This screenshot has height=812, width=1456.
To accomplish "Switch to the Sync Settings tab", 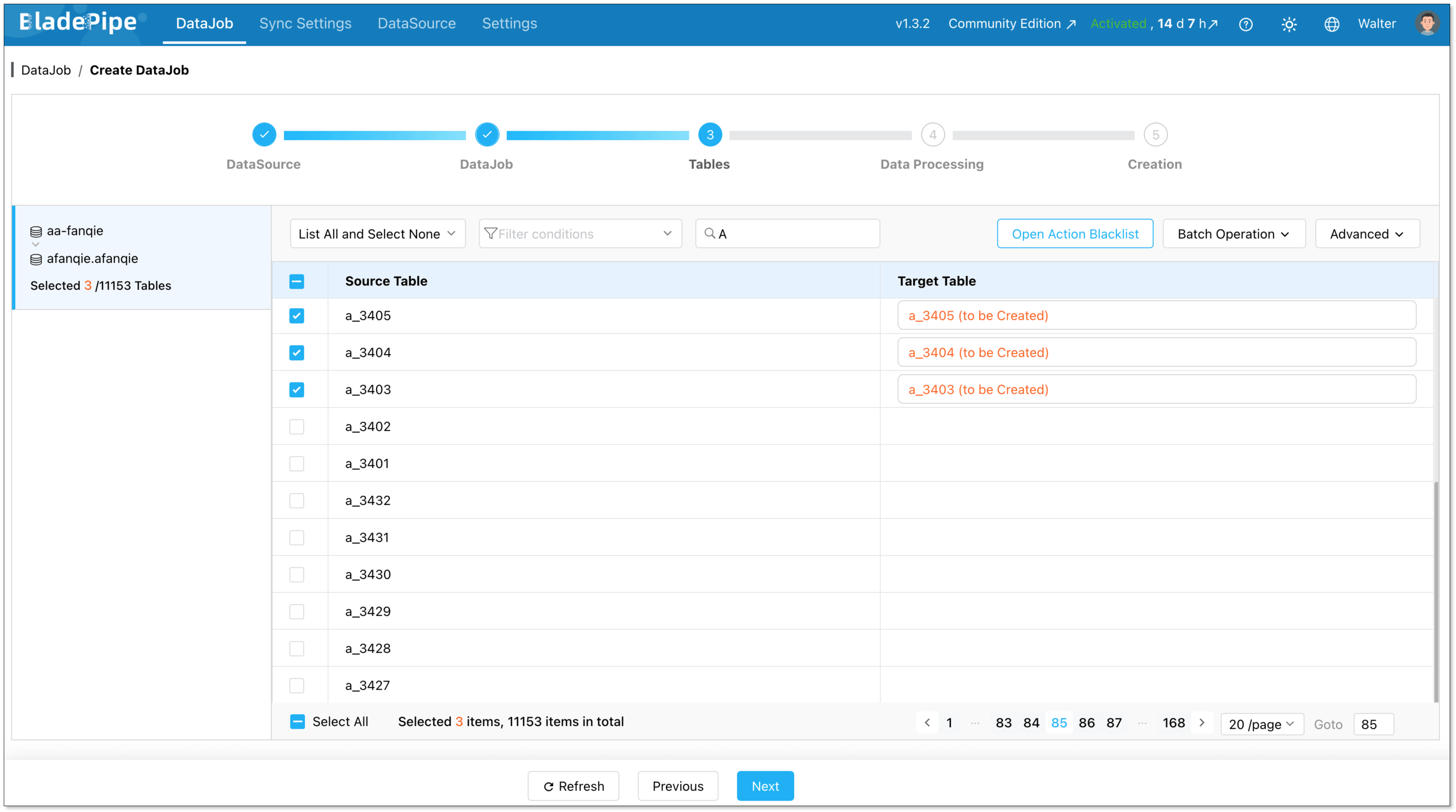I will (305, 23).
